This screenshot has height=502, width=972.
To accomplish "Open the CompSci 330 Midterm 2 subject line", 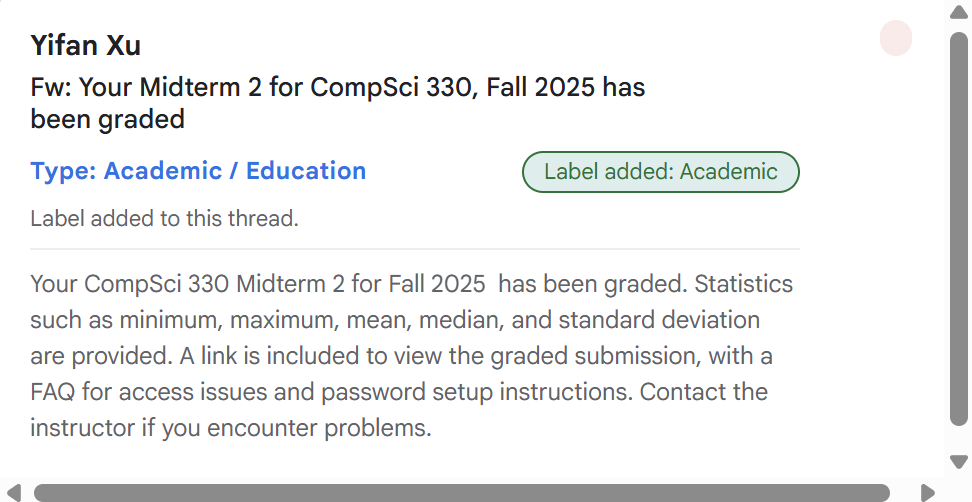I will point(337,103).
